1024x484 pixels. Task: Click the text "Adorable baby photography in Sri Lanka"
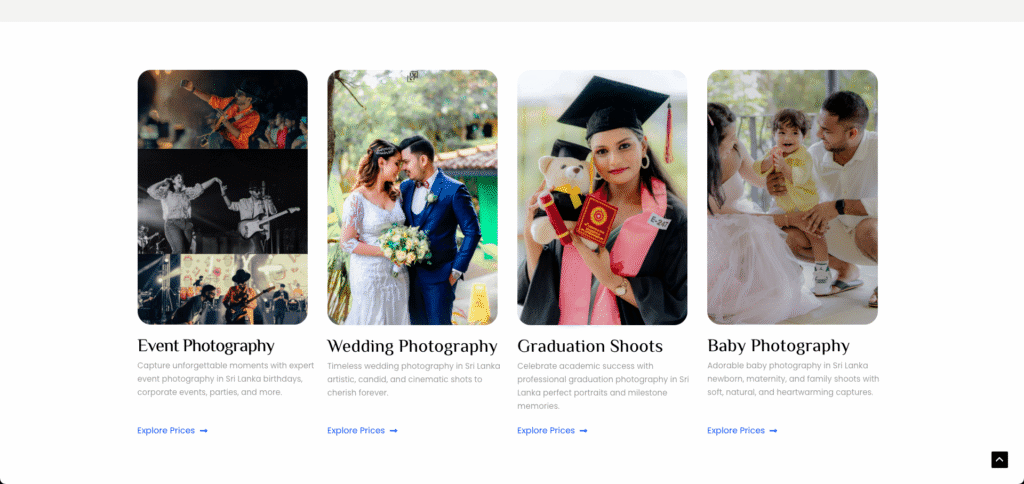coord(788,366)
